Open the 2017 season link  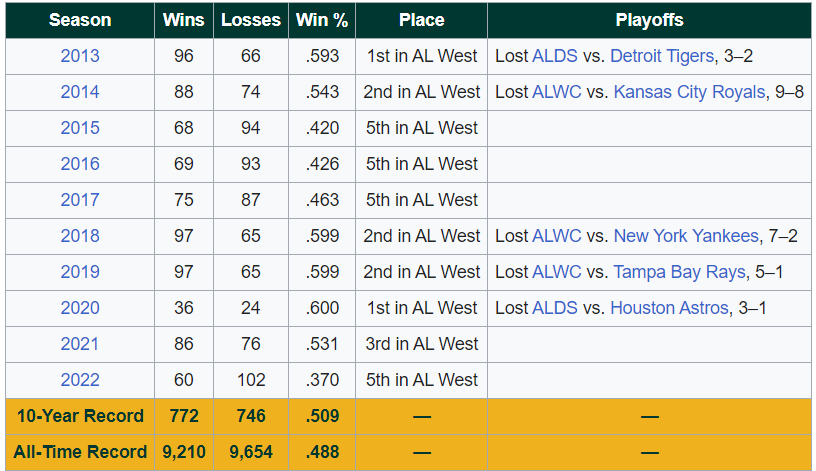tap(80, 200)
